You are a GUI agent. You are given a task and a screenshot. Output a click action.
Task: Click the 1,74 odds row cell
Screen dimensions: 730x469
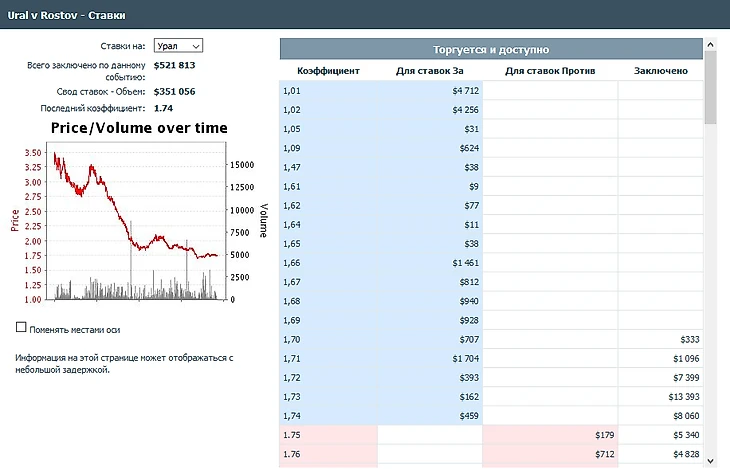(x=328, y=415)
